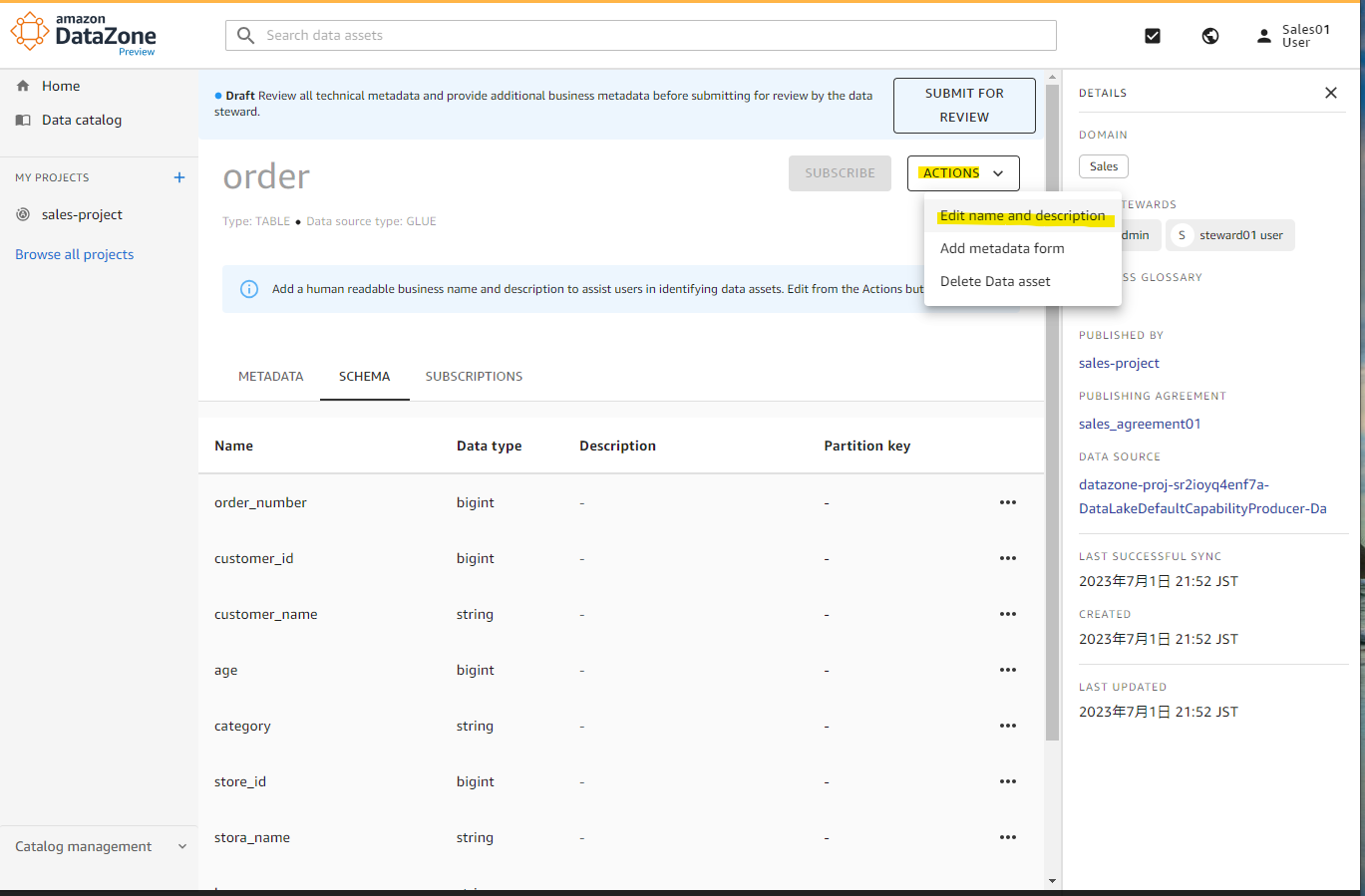Open the sales_agreement01 link
This screenshot has height=896, width=1365.
pos(1140,424)
